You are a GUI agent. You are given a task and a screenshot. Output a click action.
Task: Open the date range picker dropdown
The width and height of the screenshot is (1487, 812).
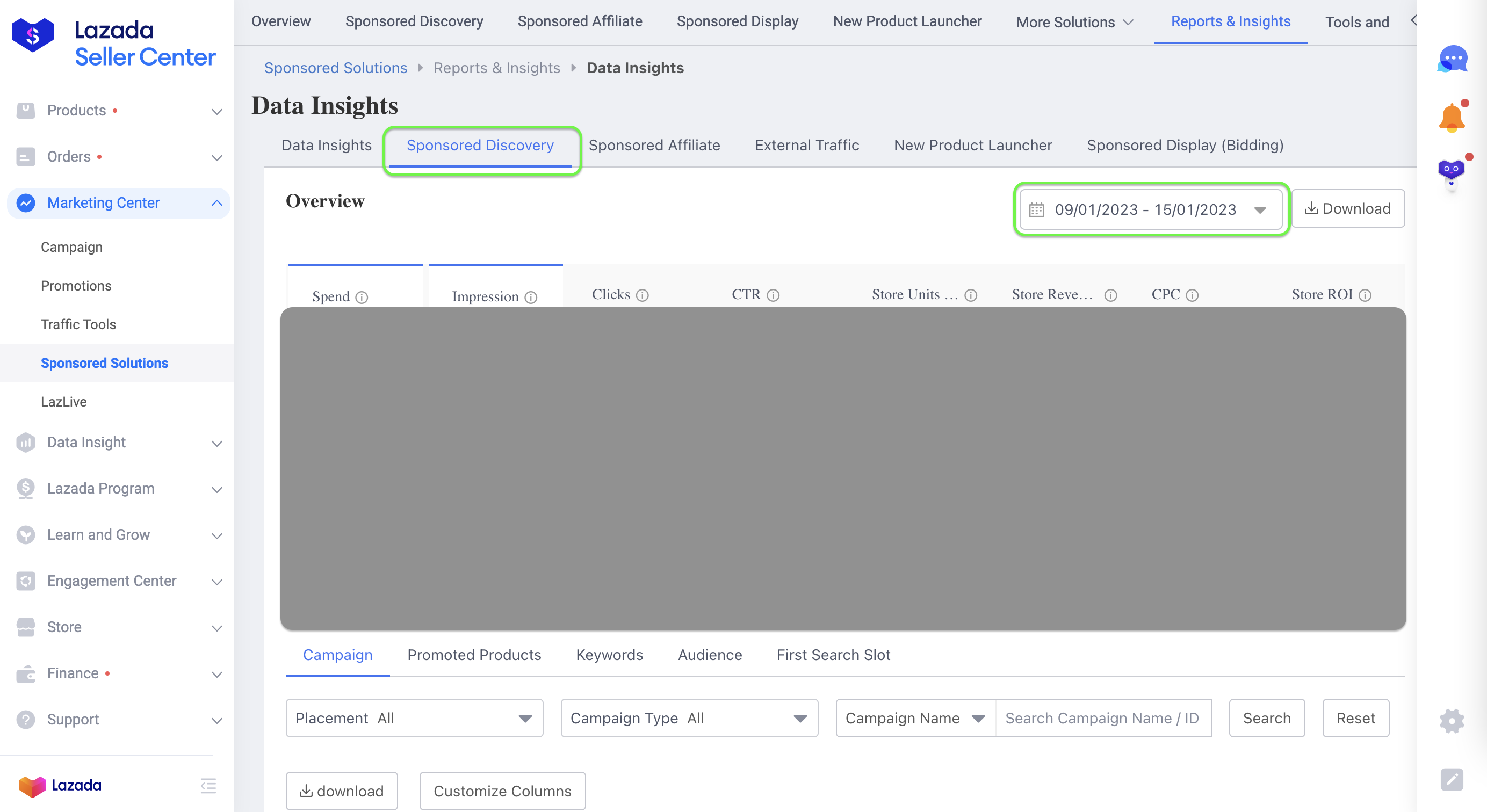(x=1150, y=209)
